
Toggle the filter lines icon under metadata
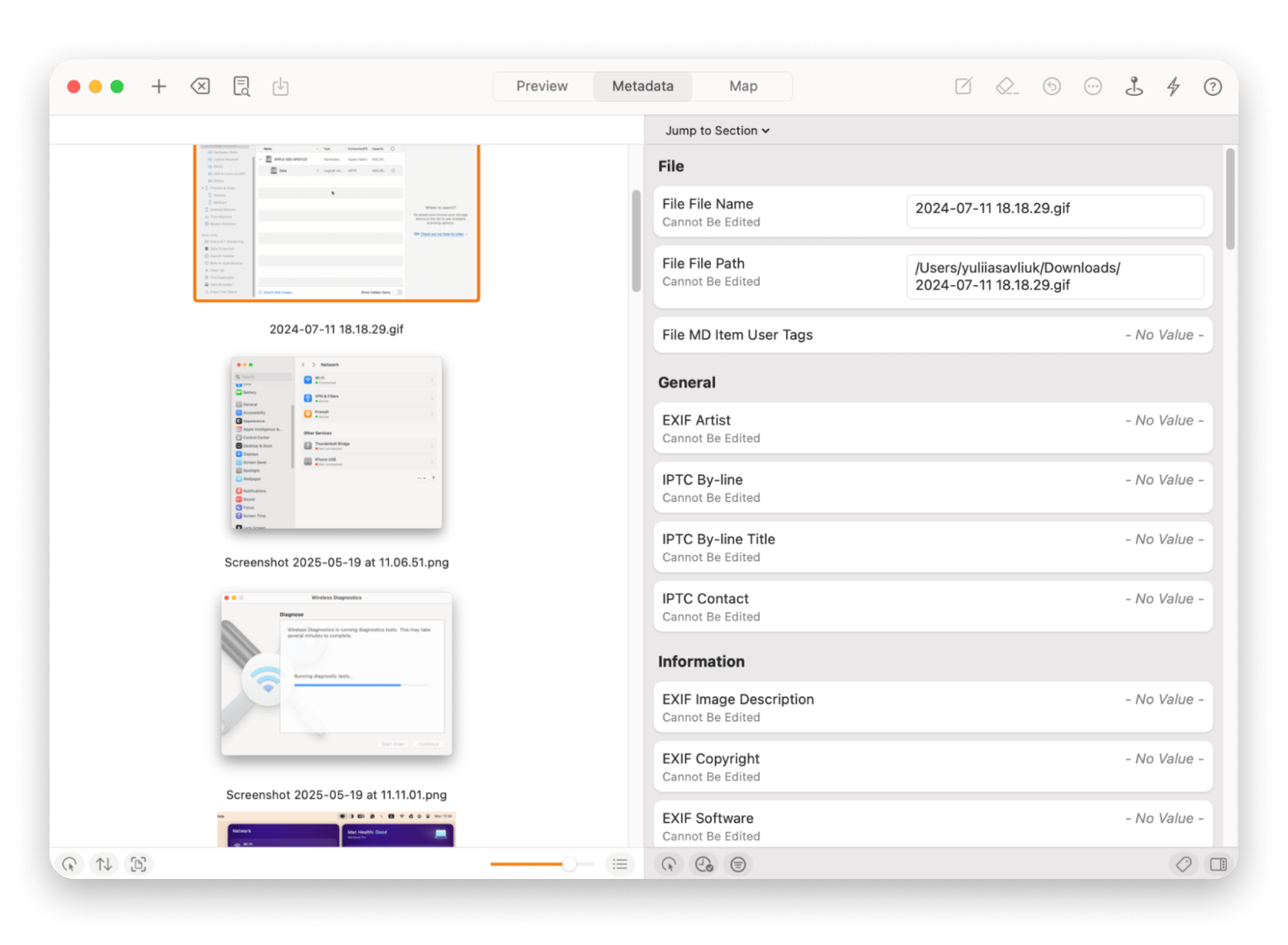point(738,864)
